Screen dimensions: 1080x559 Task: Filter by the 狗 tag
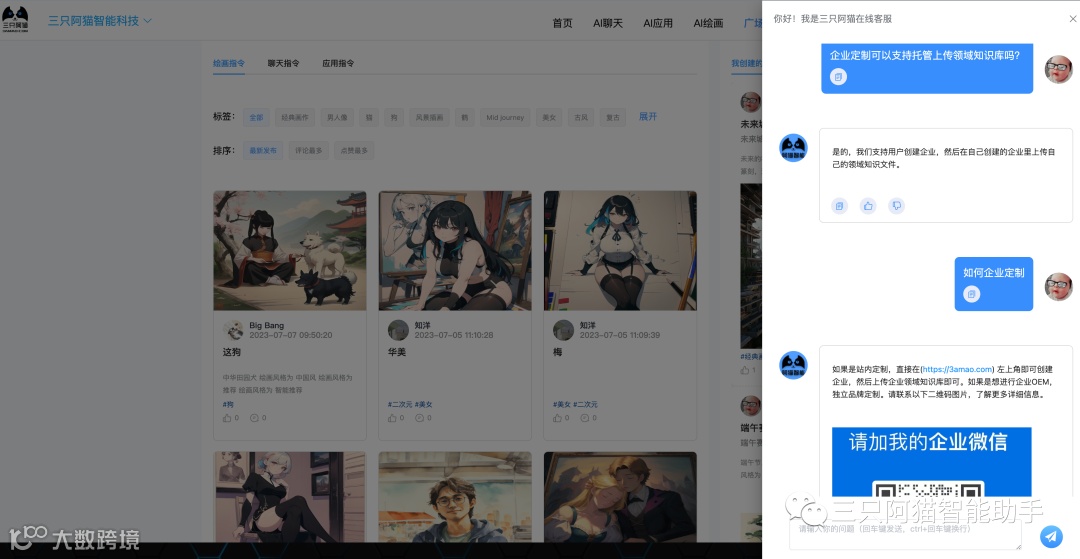pyautogui.click(x=393, y=117)
